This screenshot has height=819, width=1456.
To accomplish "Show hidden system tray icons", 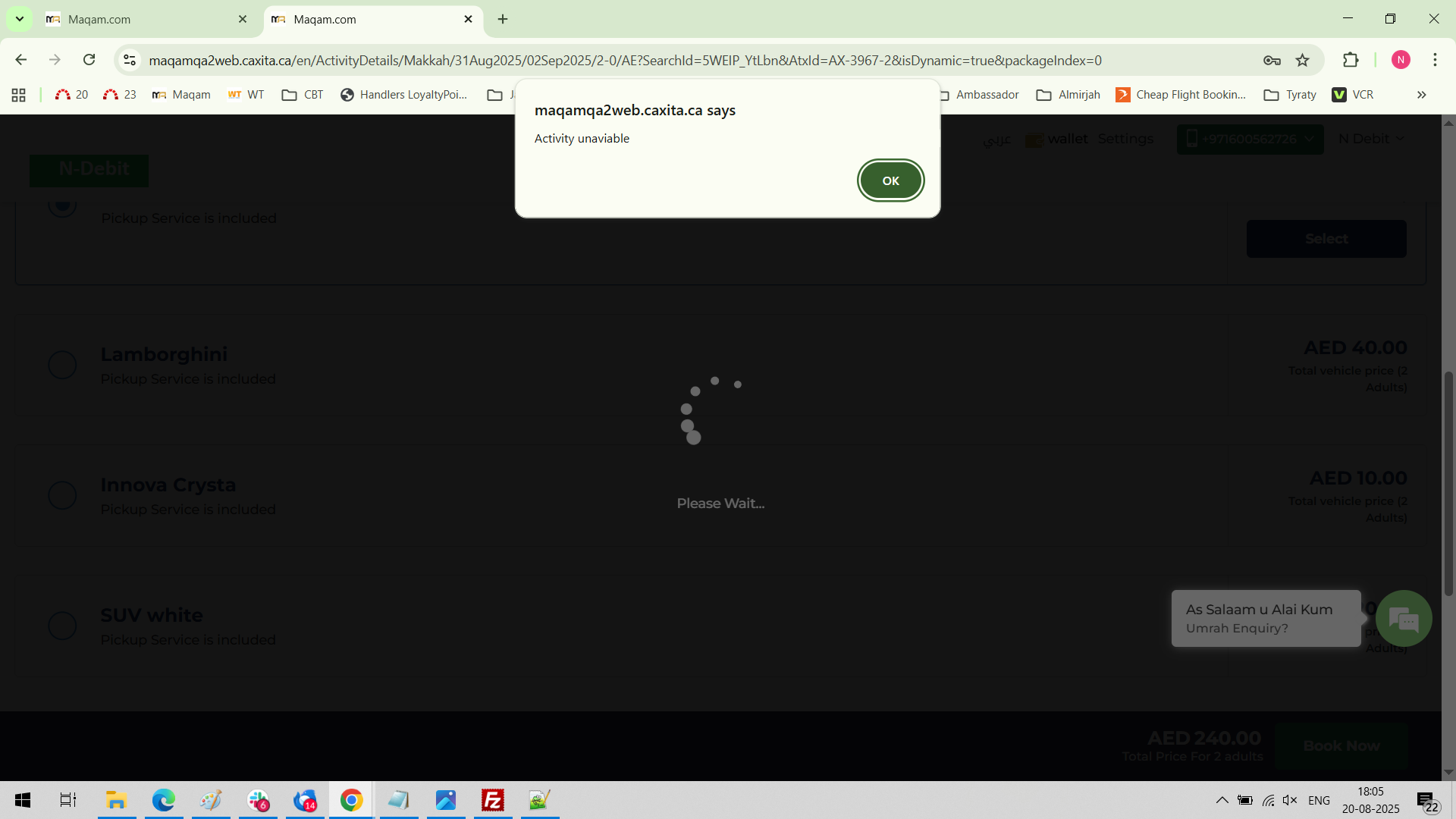I will [1222, 800].
